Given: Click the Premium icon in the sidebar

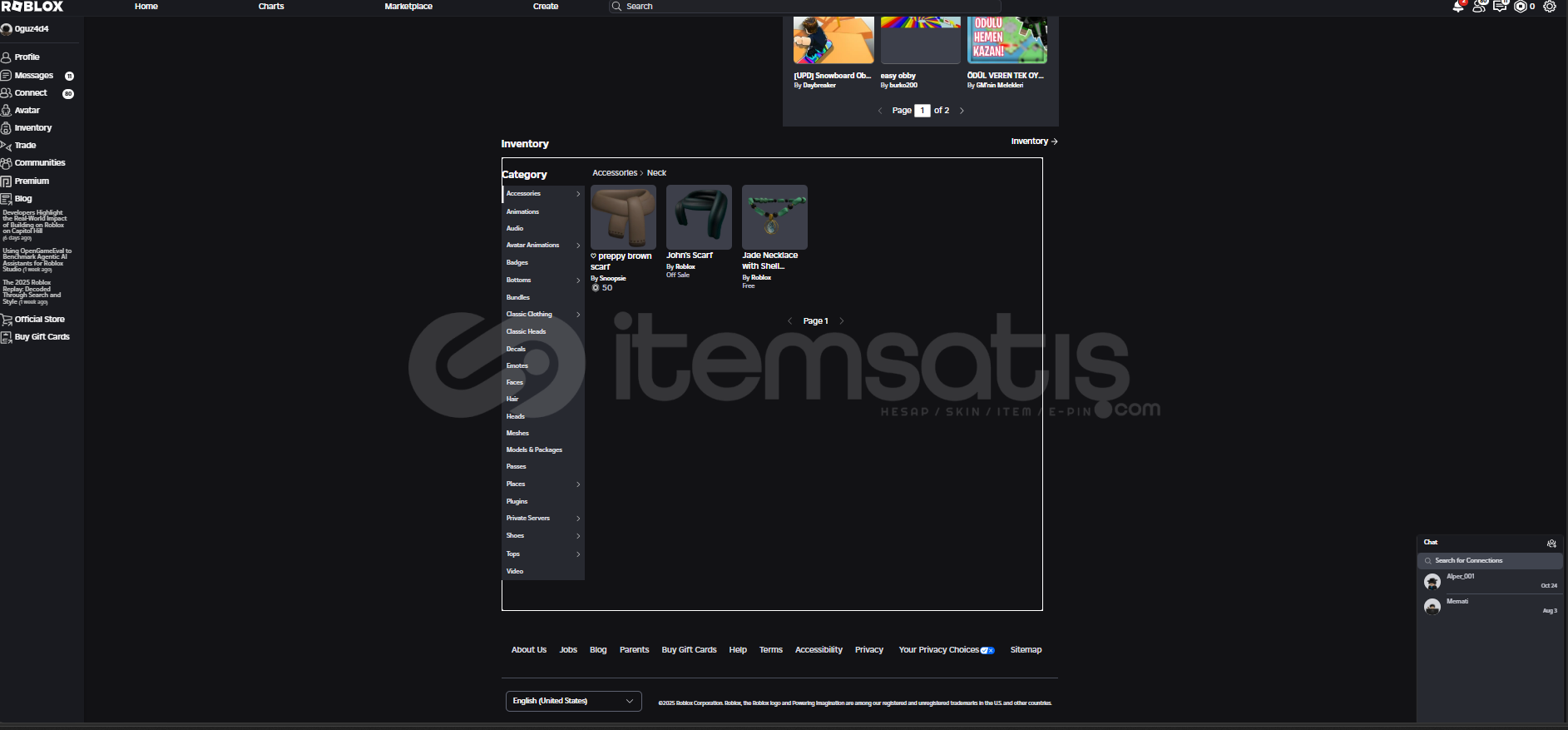Looking at the screenshot, I should 6,181.
